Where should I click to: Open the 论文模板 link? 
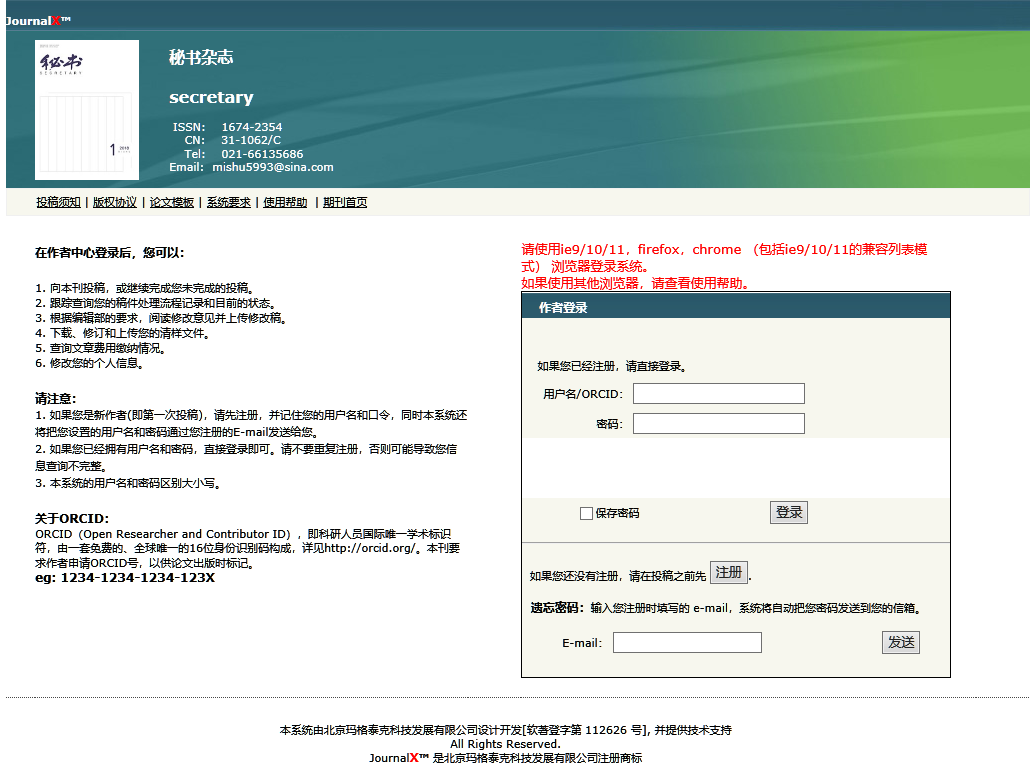pos(172,202)
